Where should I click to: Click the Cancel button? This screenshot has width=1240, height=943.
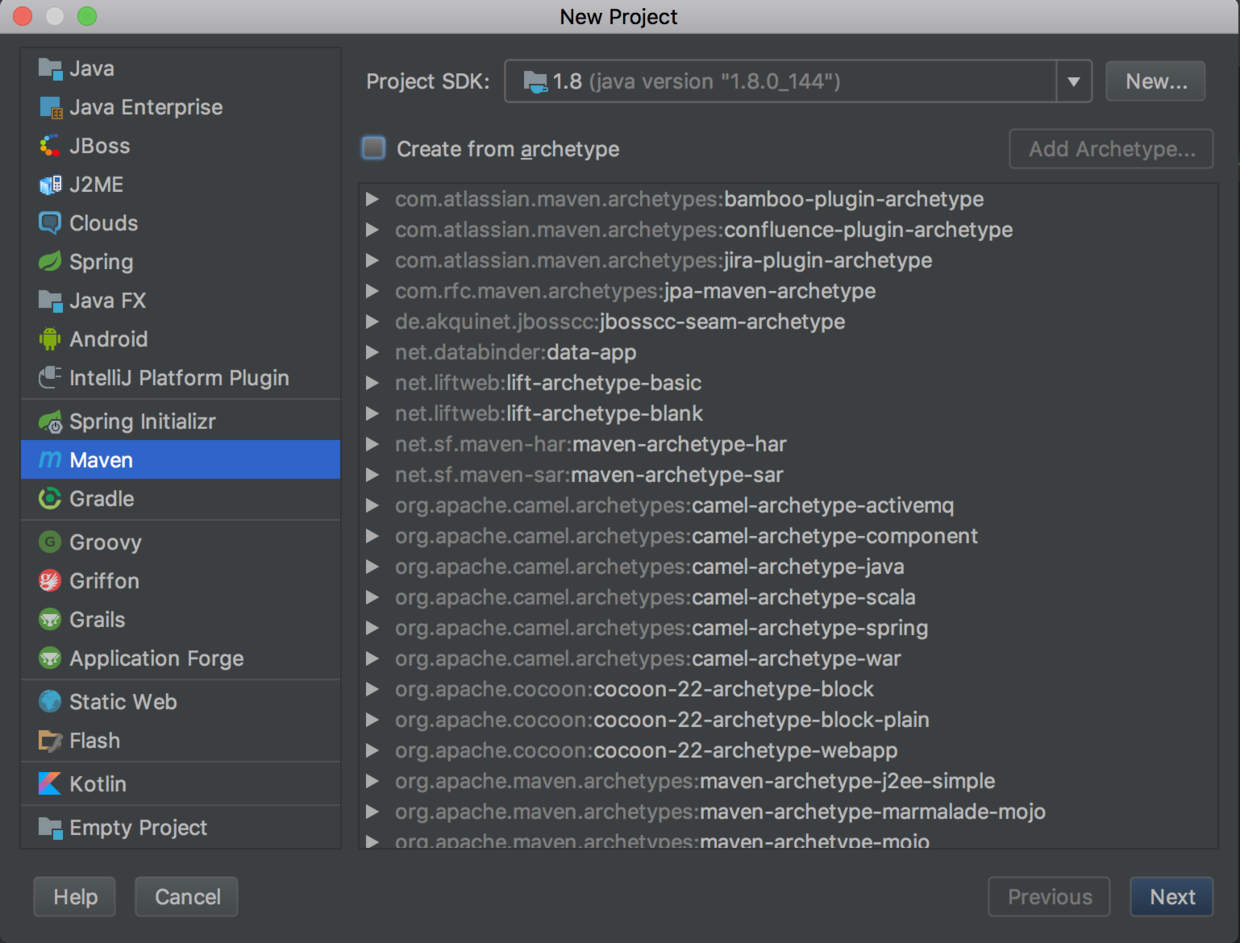(x=187, y=897)
